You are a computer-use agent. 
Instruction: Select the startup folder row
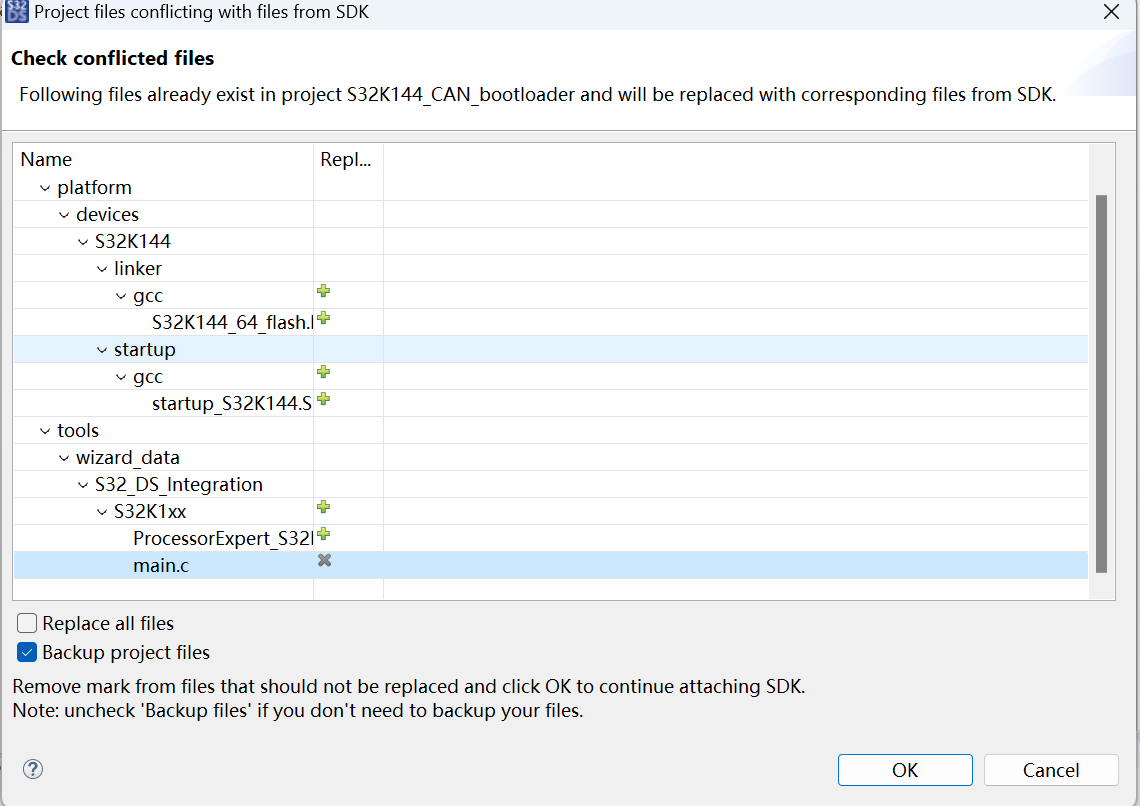point(145,349)
